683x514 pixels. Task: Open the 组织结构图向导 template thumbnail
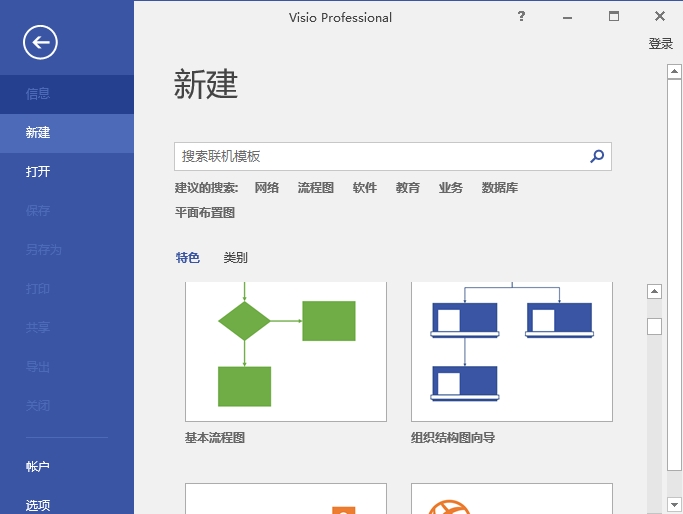coord(512,352)
